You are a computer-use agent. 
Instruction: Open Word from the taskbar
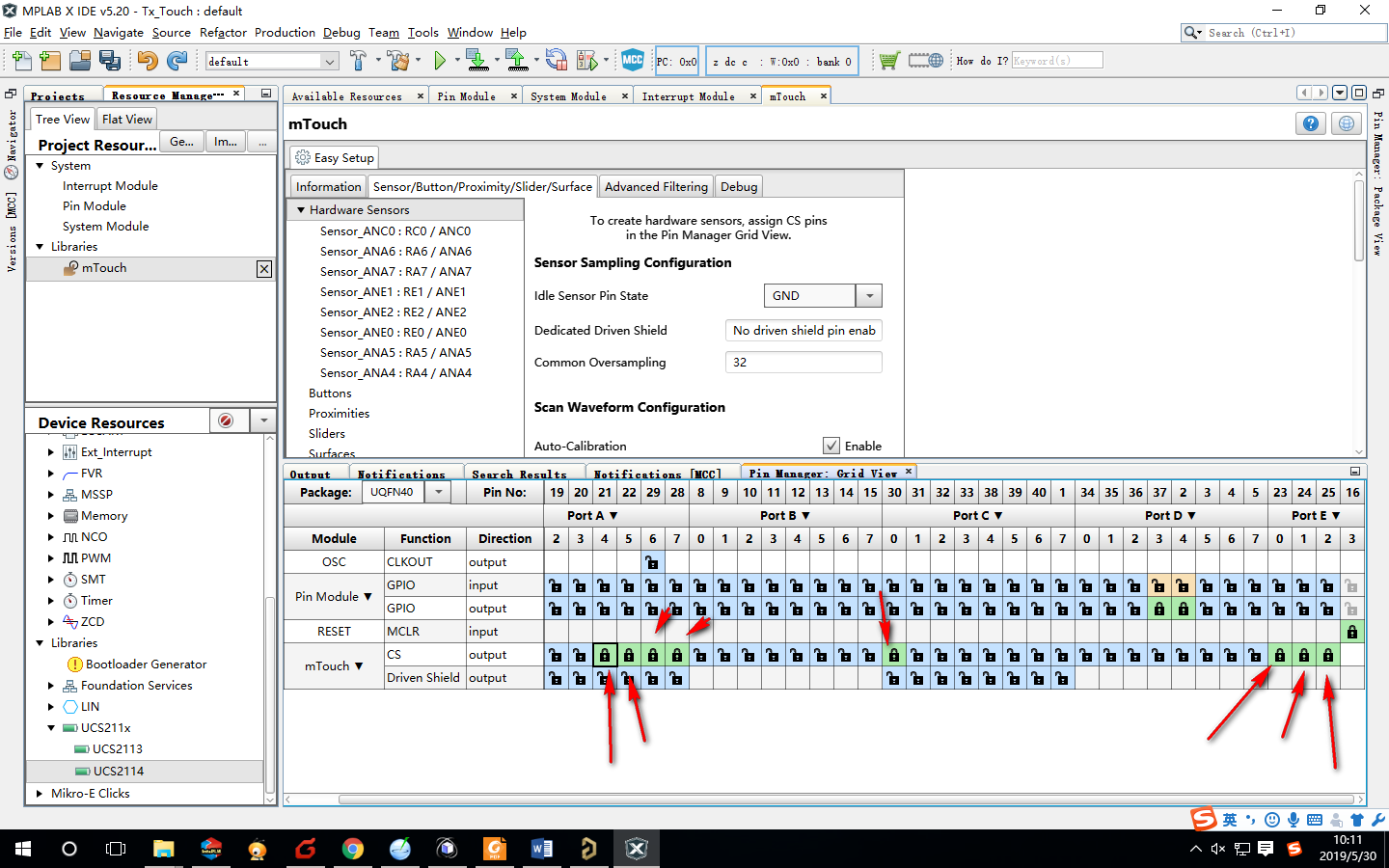click(x=541, y=849)
